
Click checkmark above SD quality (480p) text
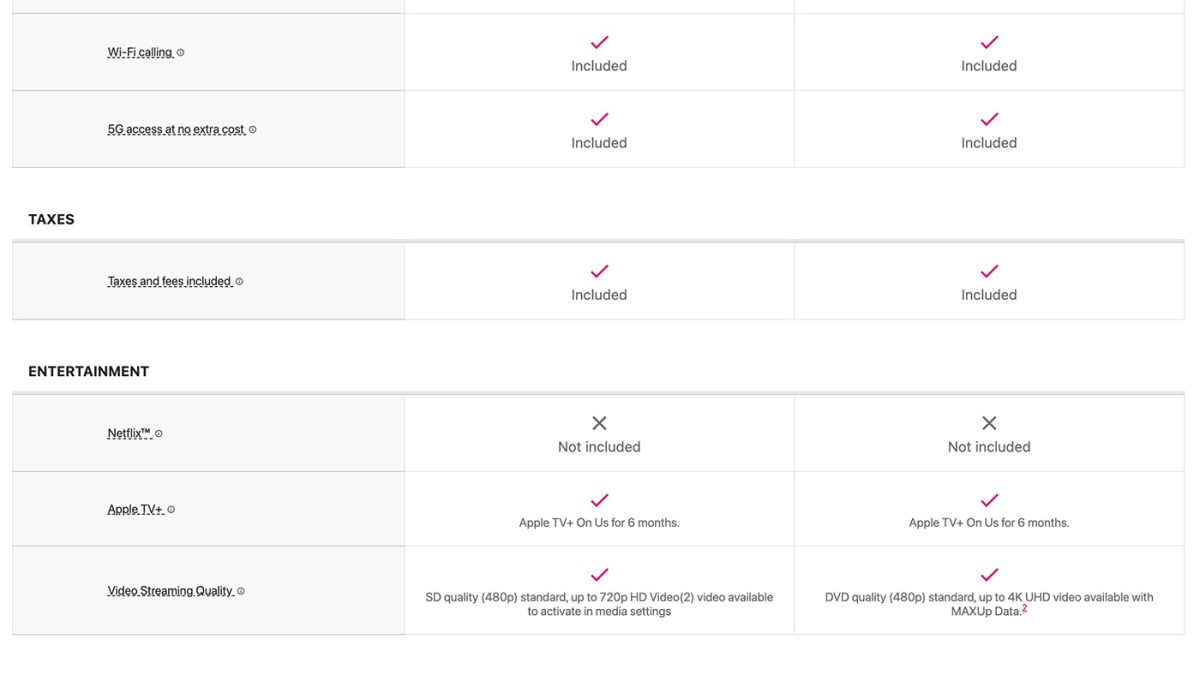599,575
